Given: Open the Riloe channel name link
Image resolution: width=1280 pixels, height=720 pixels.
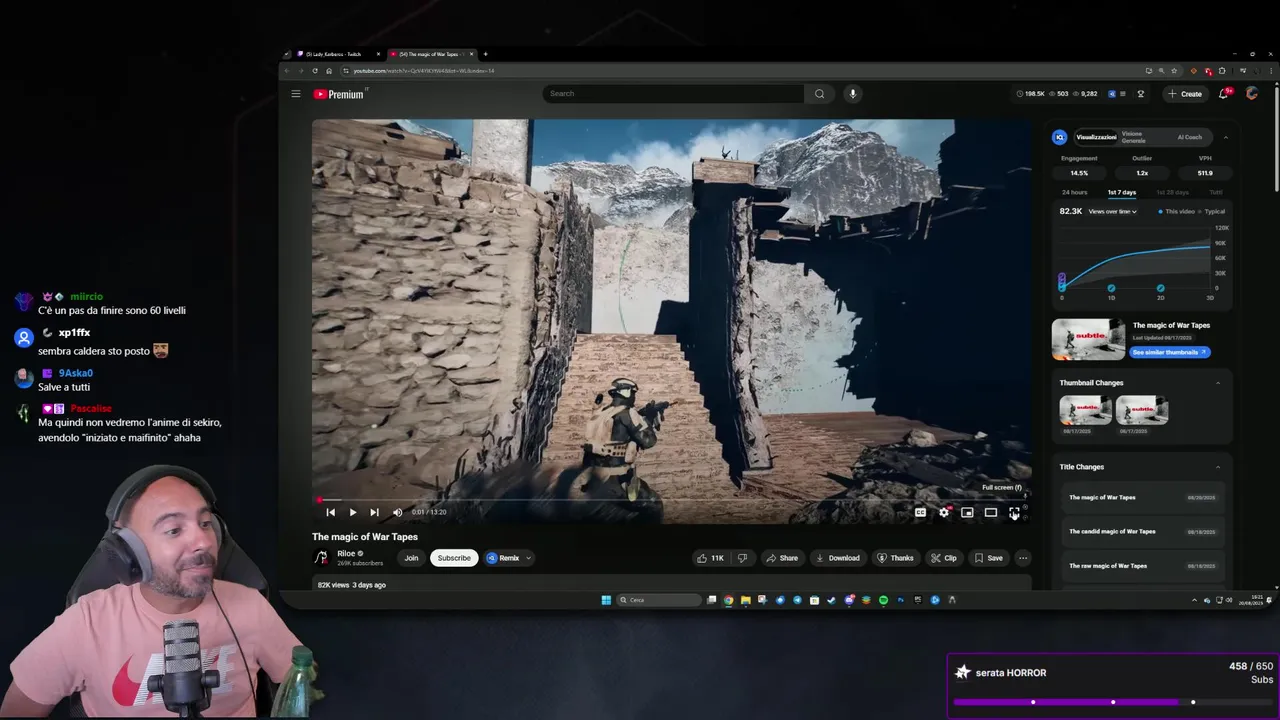Looking at the screenshot, I should 347,554.
